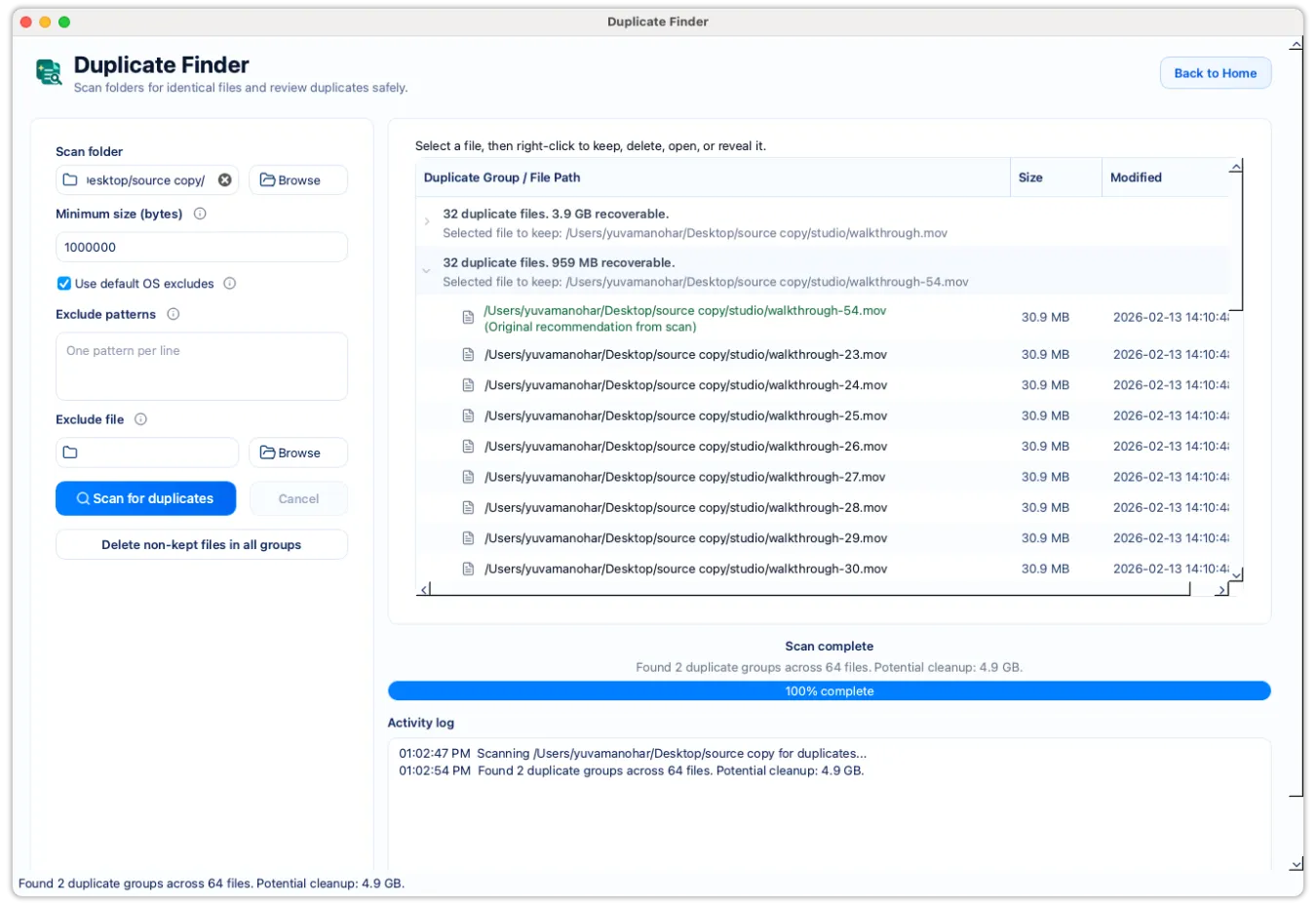Click file icon of walkthrough-26.mov row
The height and width of the screenshot is (905, 1316).
coord(468,447)
